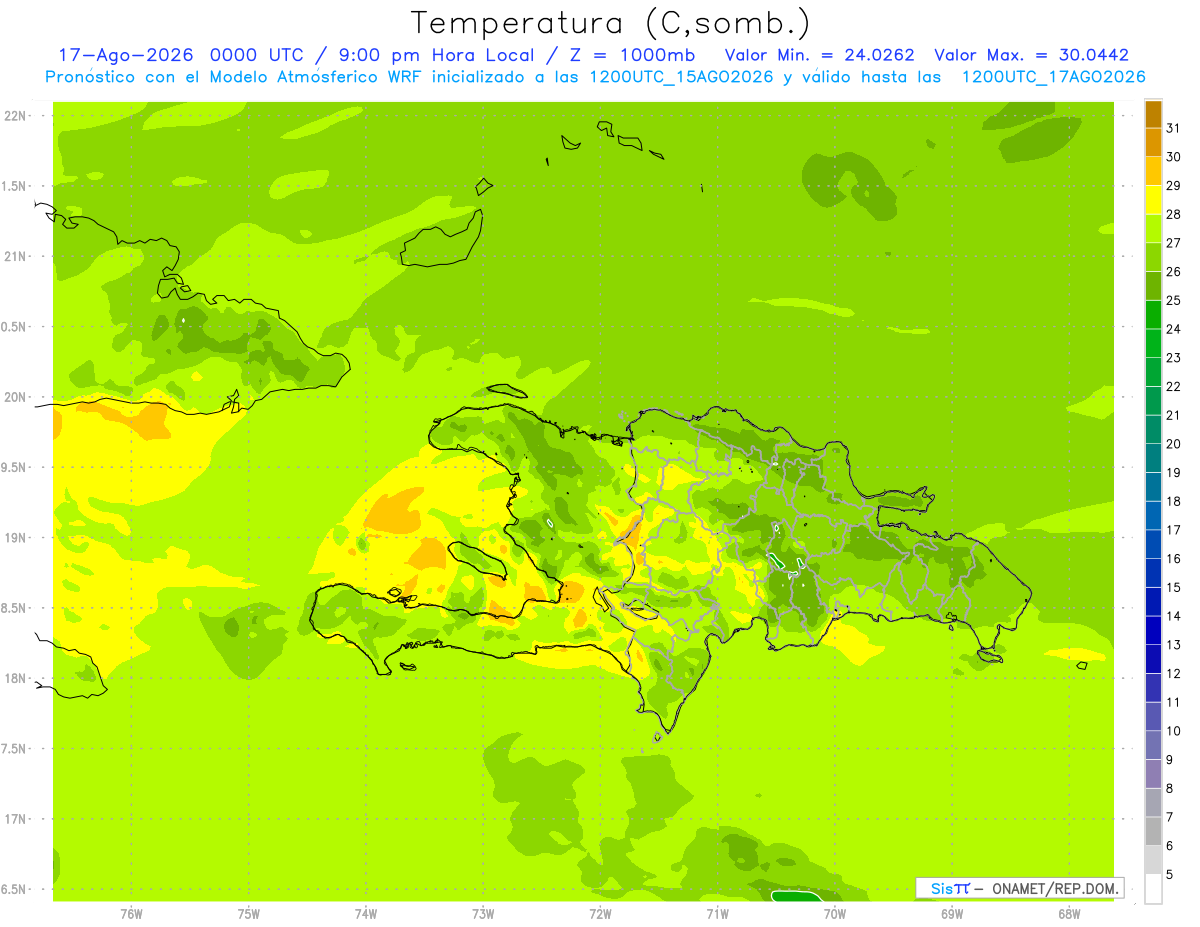Pick the dark blue swatch between 13 and 14
The width and height of the screenshot is (1200, 927).
point(1153,630)
